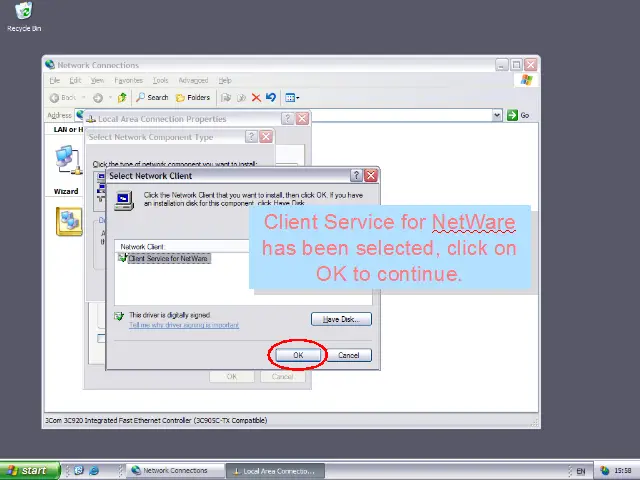Expand the address bar dropdown arrow
Image resolution: width=640 pixels, height=480 pixels.
(x=497, y=115)
